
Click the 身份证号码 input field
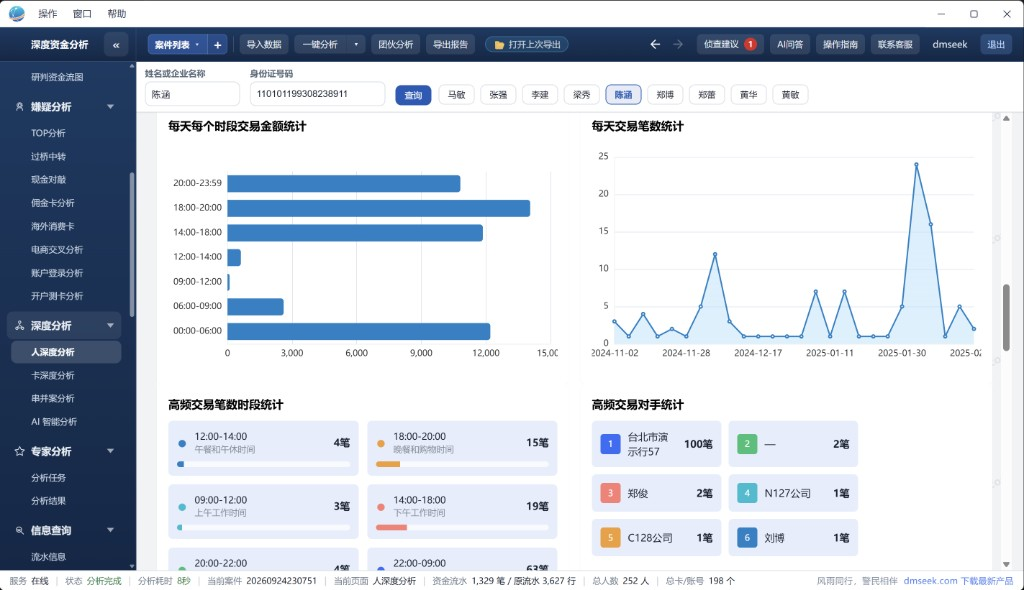click(317, 93)
